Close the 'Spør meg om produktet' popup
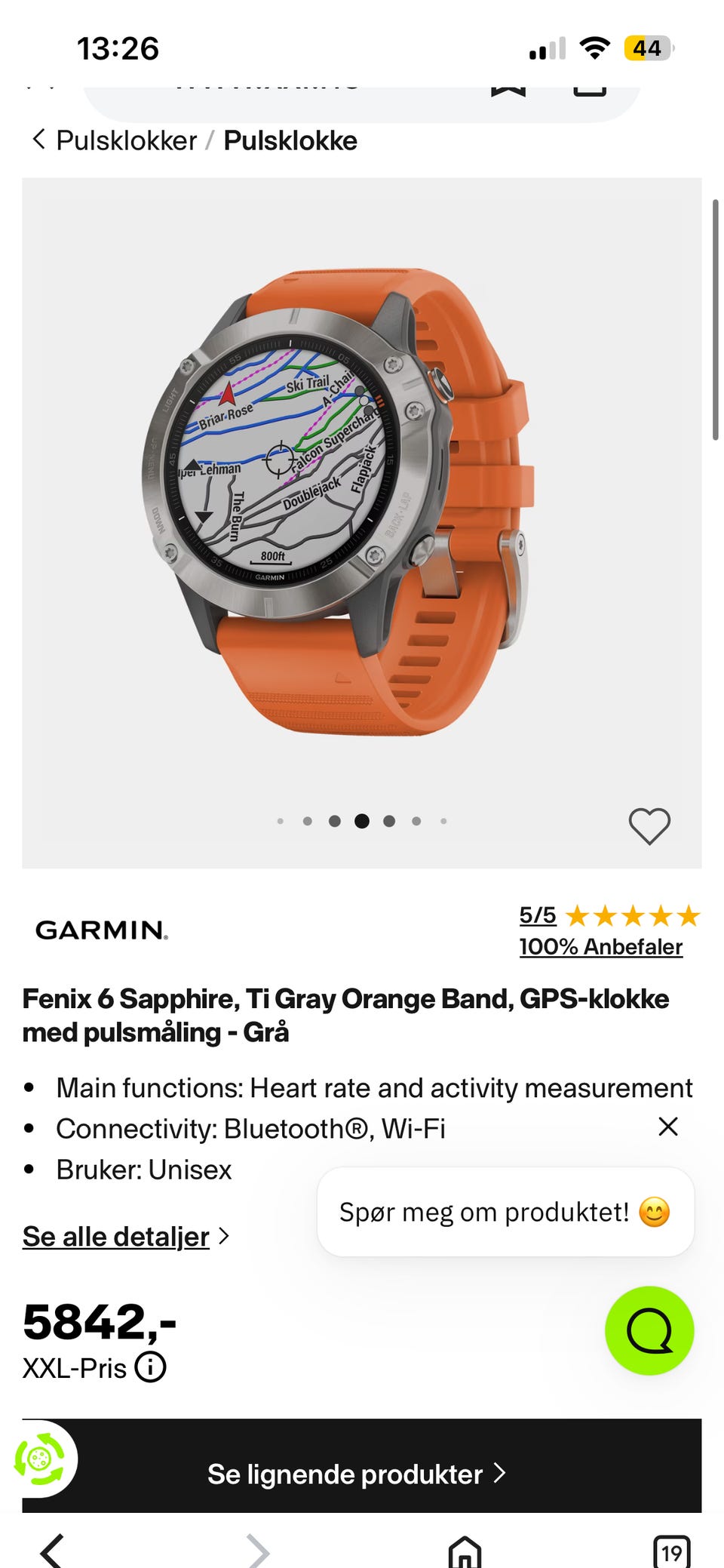 pos(668,1126)
